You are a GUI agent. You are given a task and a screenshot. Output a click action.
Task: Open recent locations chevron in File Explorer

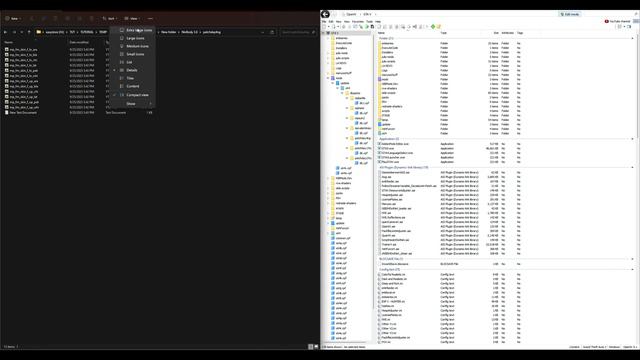point(22,32)
